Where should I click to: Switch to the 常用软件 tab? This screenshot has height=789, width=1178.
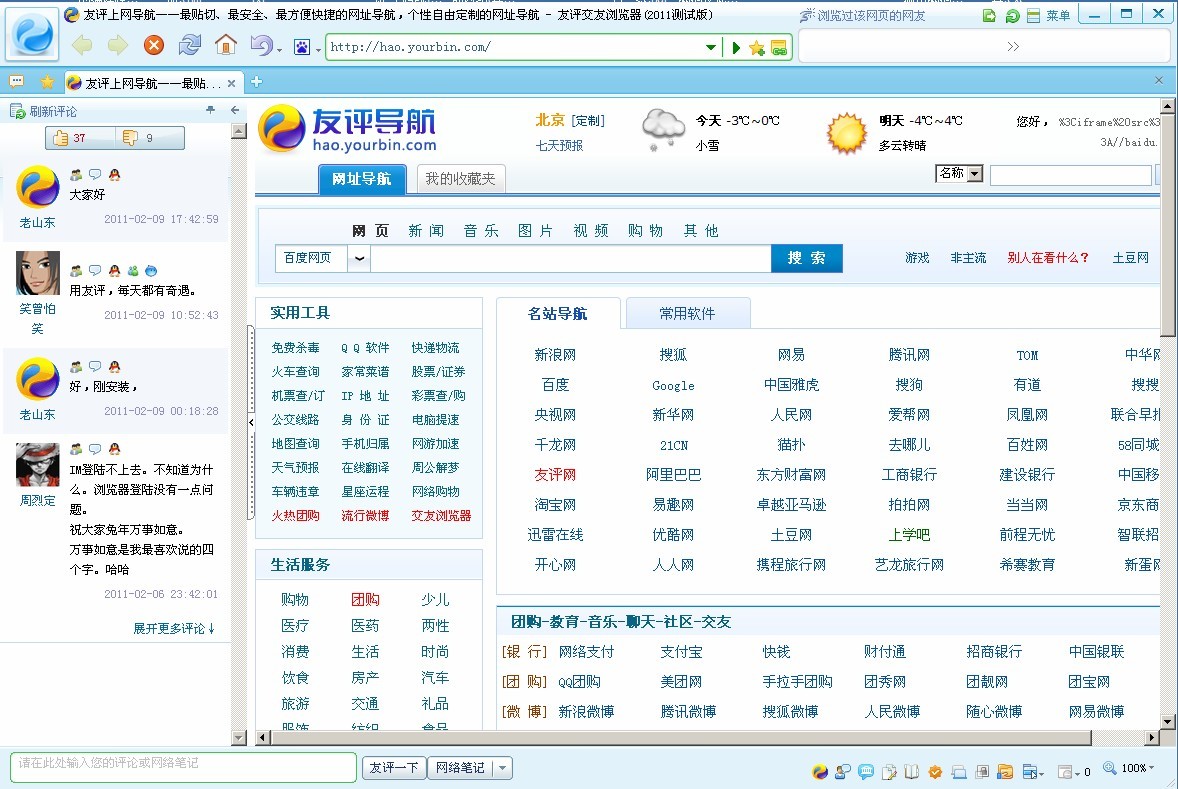(687, 313)
